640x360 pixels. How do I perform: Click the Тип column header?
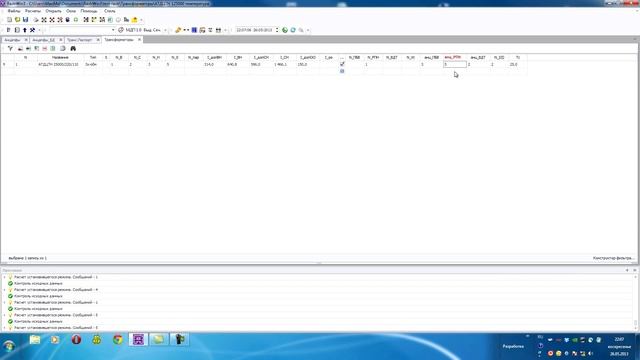coord(93,58)
